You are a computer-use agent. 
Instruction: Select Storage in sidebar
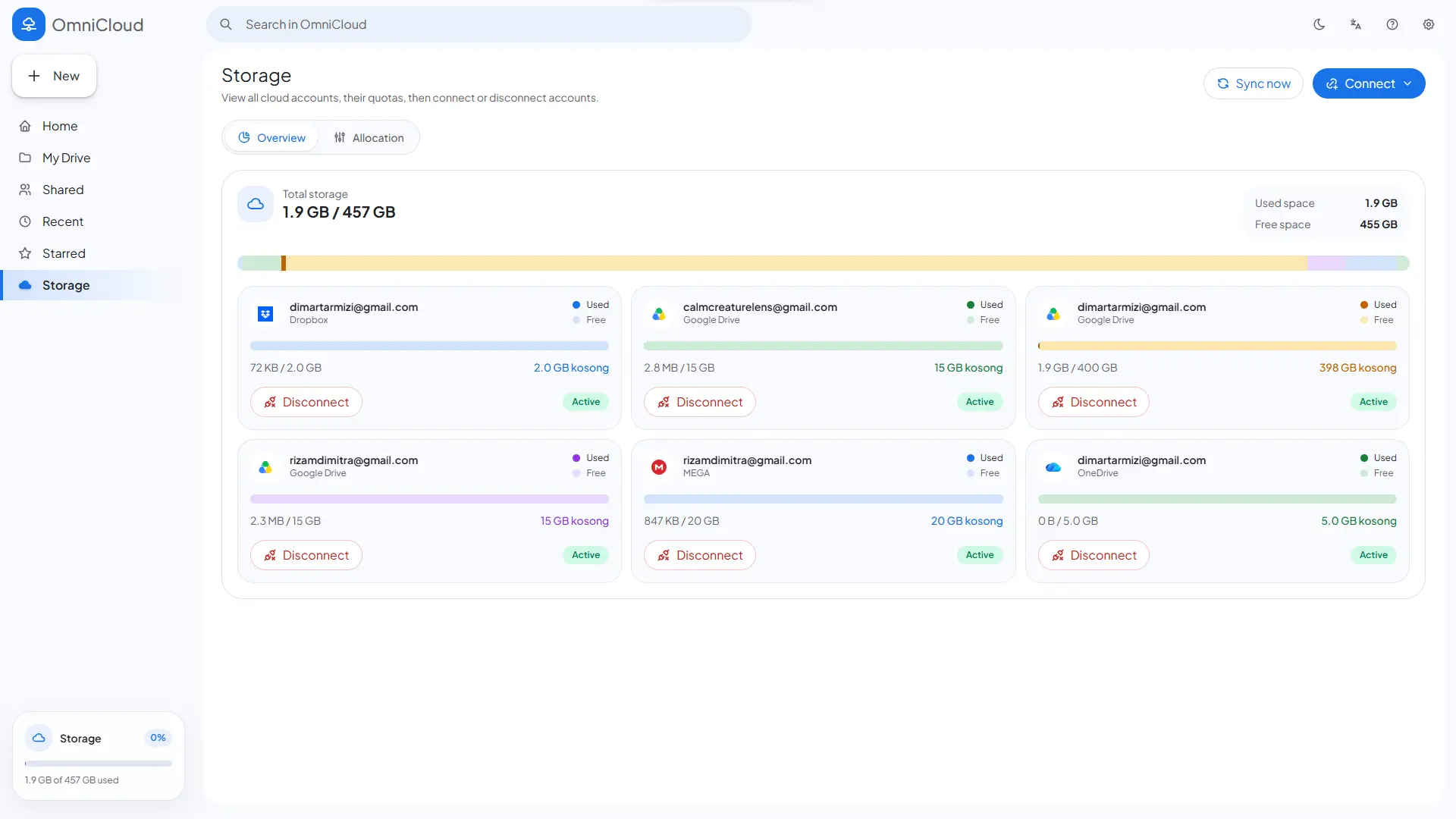click(79, 285)
